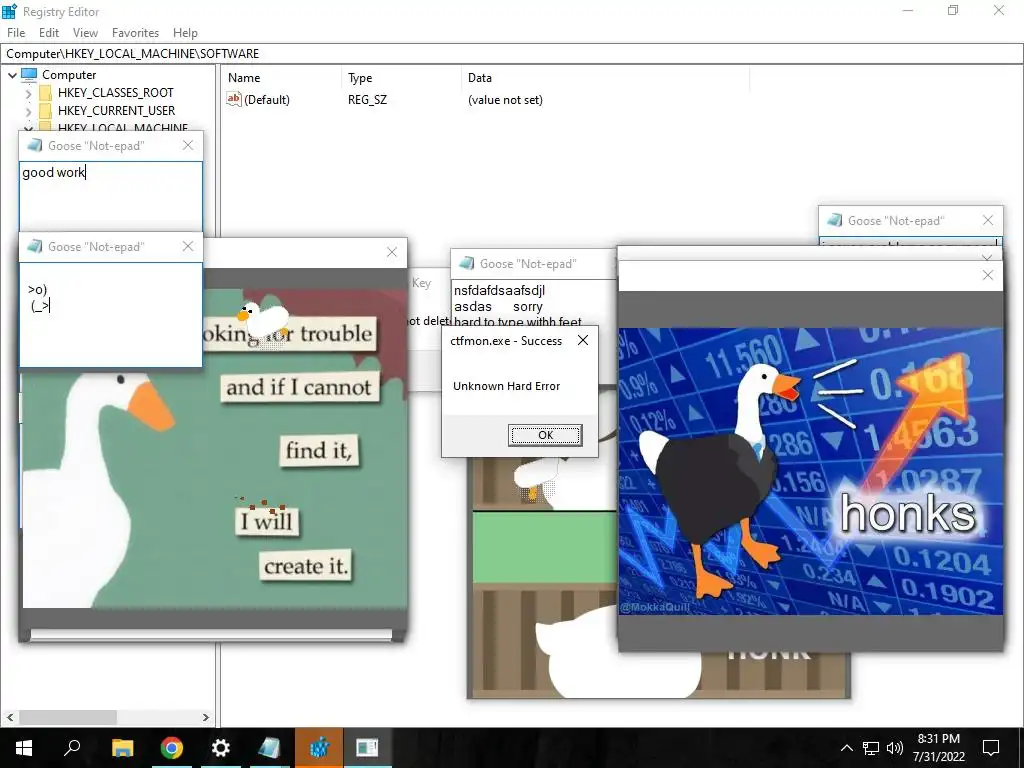Open the Help menu in Registry Editor
The height and width of the screenshot is (768, 1024).
185,33
